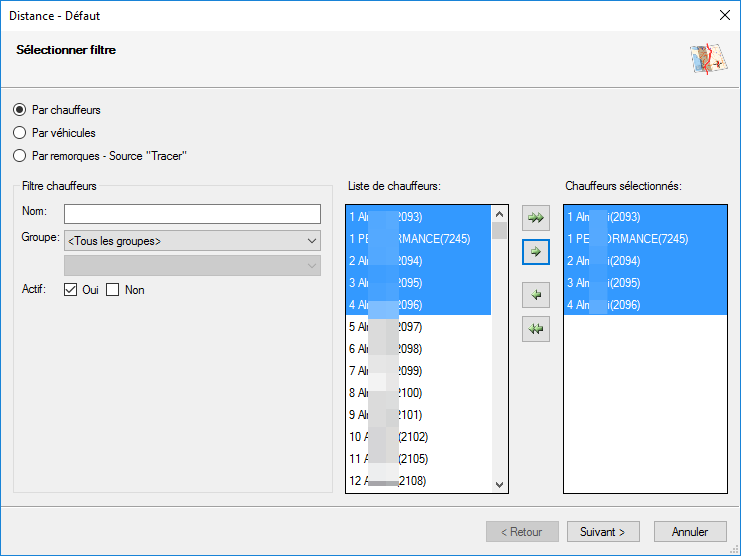Select driver row ending (2102) in list
This screenshot has height=556, width=741.
coord(419,436)
